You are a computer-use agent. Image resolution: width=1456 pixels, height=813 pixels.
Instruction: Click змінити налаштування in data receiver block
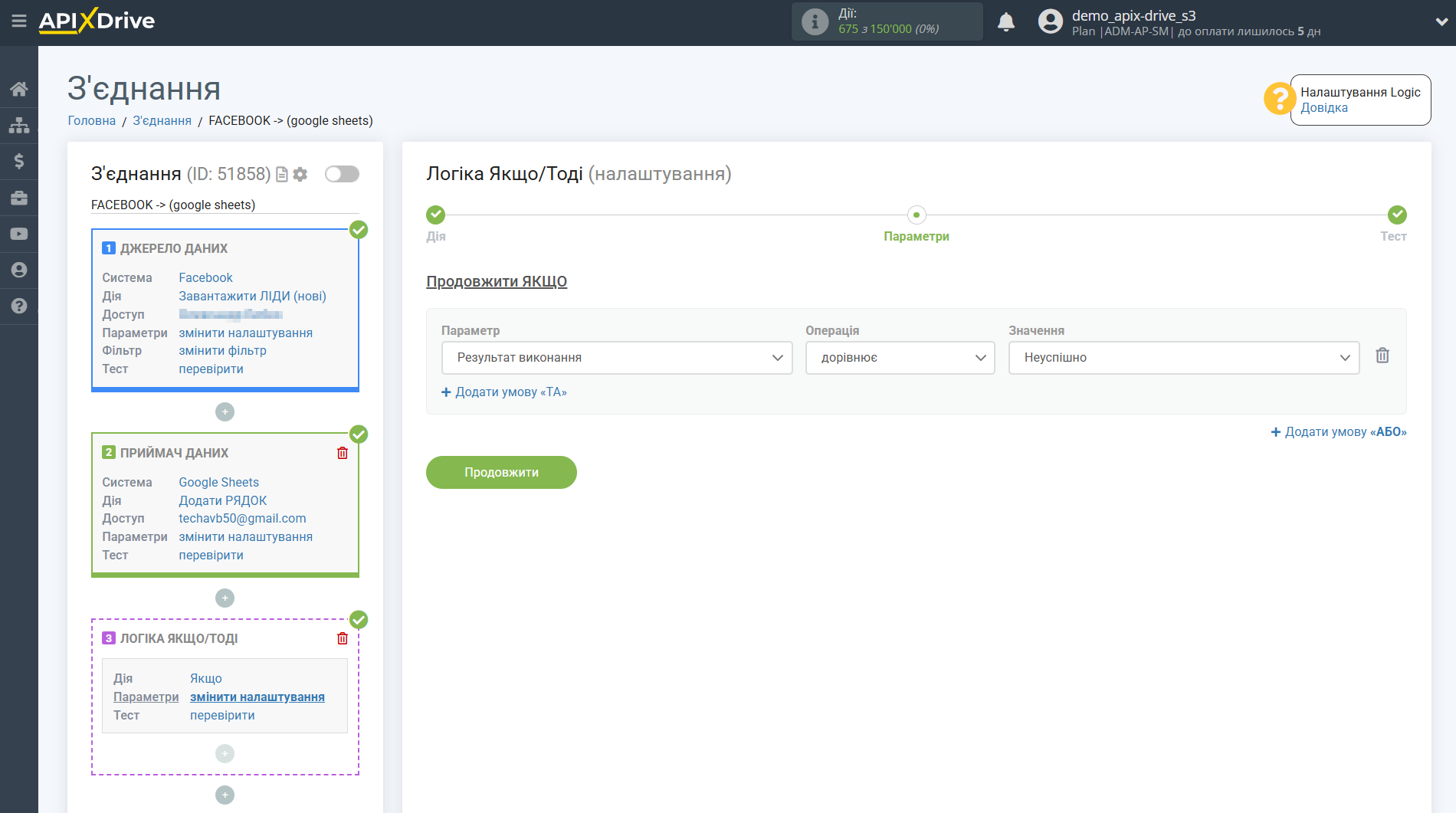point(245,537)
